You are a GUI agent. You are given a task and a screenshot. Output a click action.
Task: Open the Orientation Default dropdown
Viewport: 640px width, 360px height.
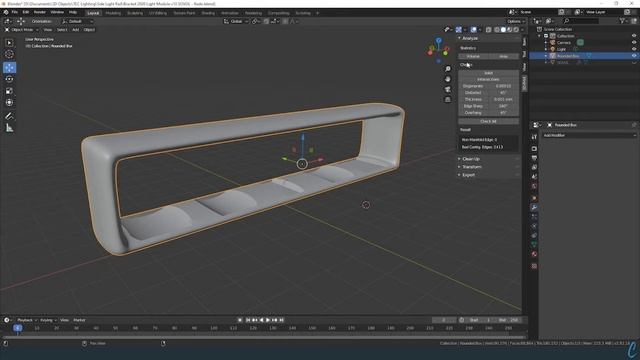(77, 21)
